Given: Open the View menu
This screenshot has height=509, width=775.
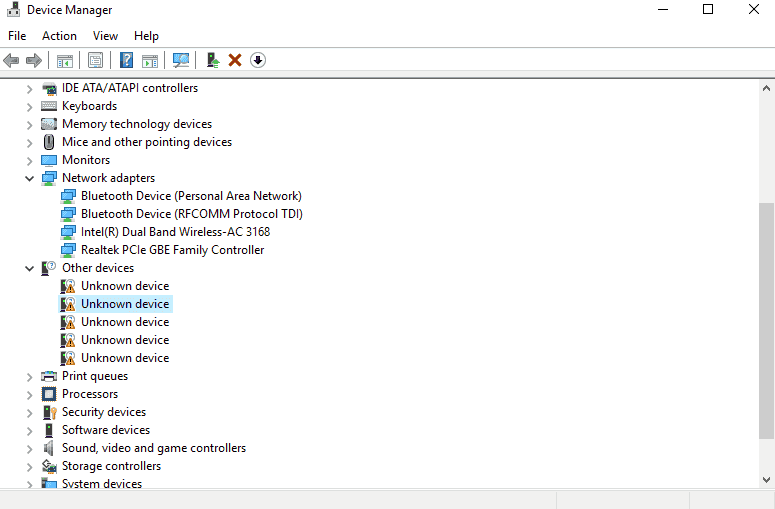Looking at the screenshot, I should coord(105,36).
